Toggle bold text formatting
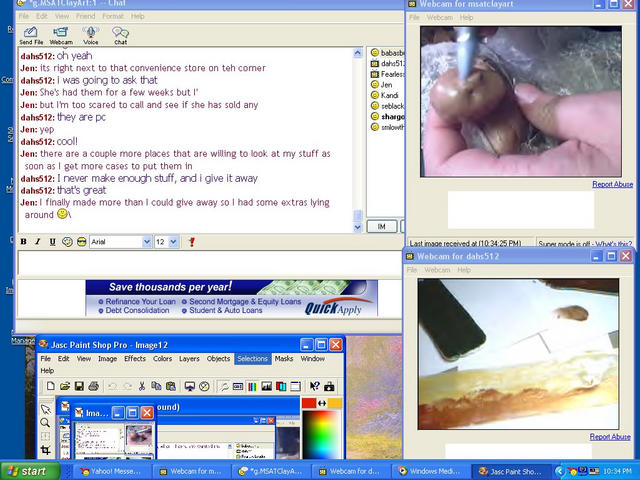 pos(24,242)
